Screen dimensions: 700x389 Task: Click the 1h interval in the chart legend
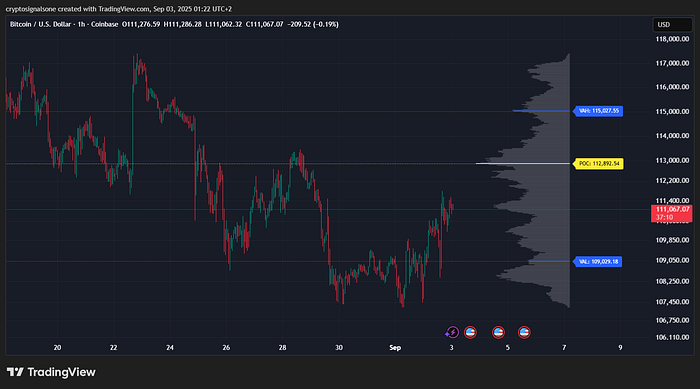click(81, 25)
